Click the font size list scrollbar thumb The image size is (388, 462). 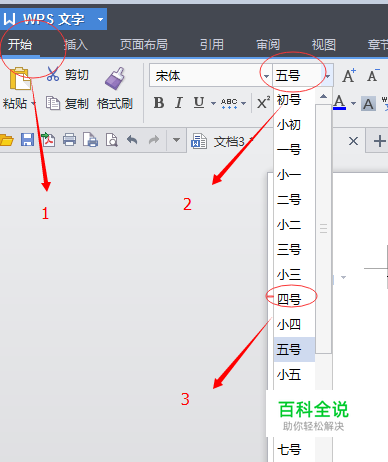pyautogui.click(x=323, y=229)
